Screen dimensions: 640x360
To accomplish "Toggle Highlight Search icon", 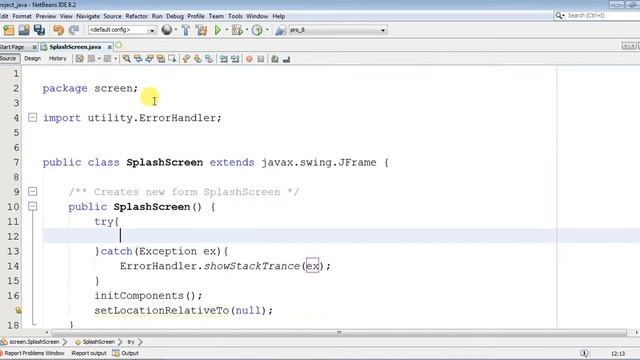I will [x=161, y=59].
